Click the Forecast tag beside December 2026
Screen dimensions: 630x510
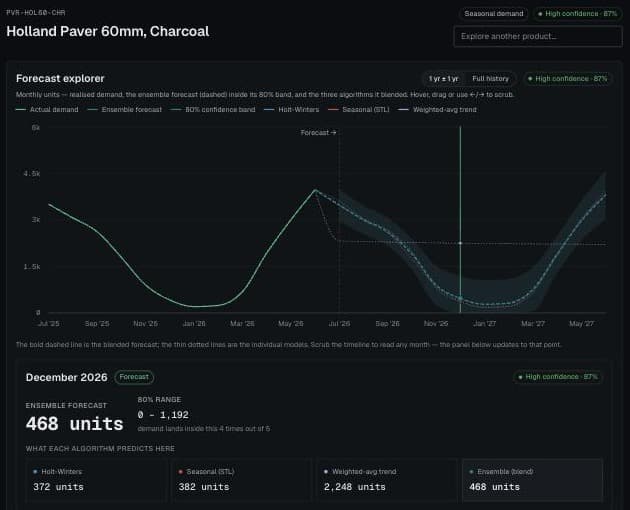[134, 377]
